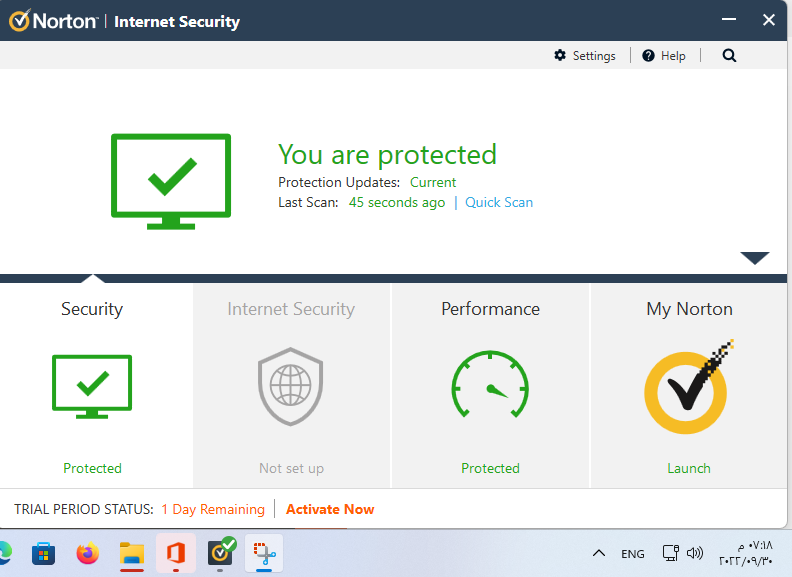Show hidden tray icons chevron
792x577 pixels.
click(x=599, y=553)
